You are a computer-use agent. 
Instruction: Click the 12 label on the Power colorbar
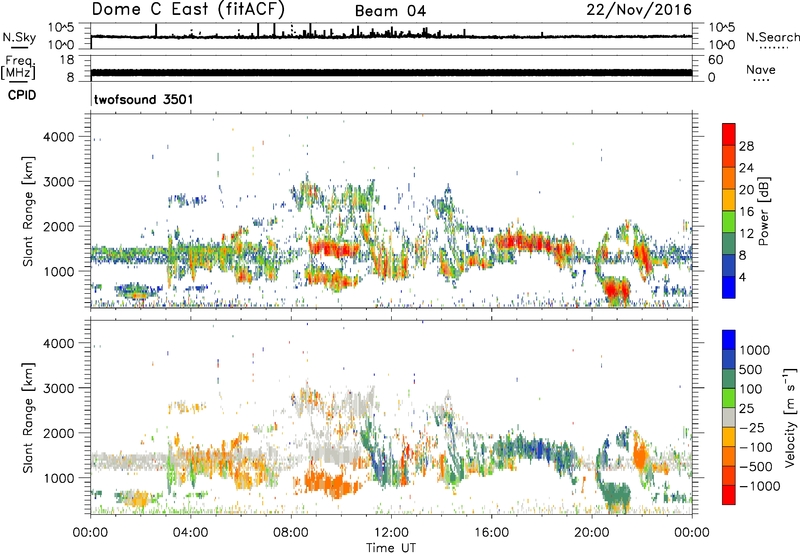click(746, 234)
